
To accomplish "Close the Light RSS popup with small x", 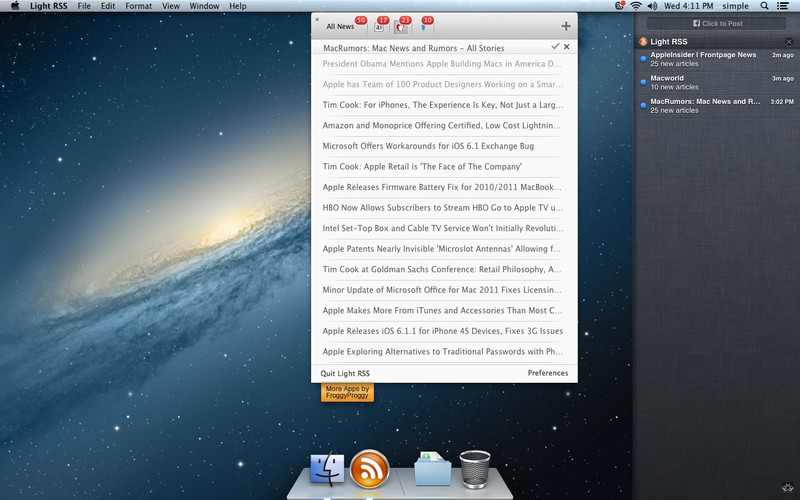I will tap(317, 19).
